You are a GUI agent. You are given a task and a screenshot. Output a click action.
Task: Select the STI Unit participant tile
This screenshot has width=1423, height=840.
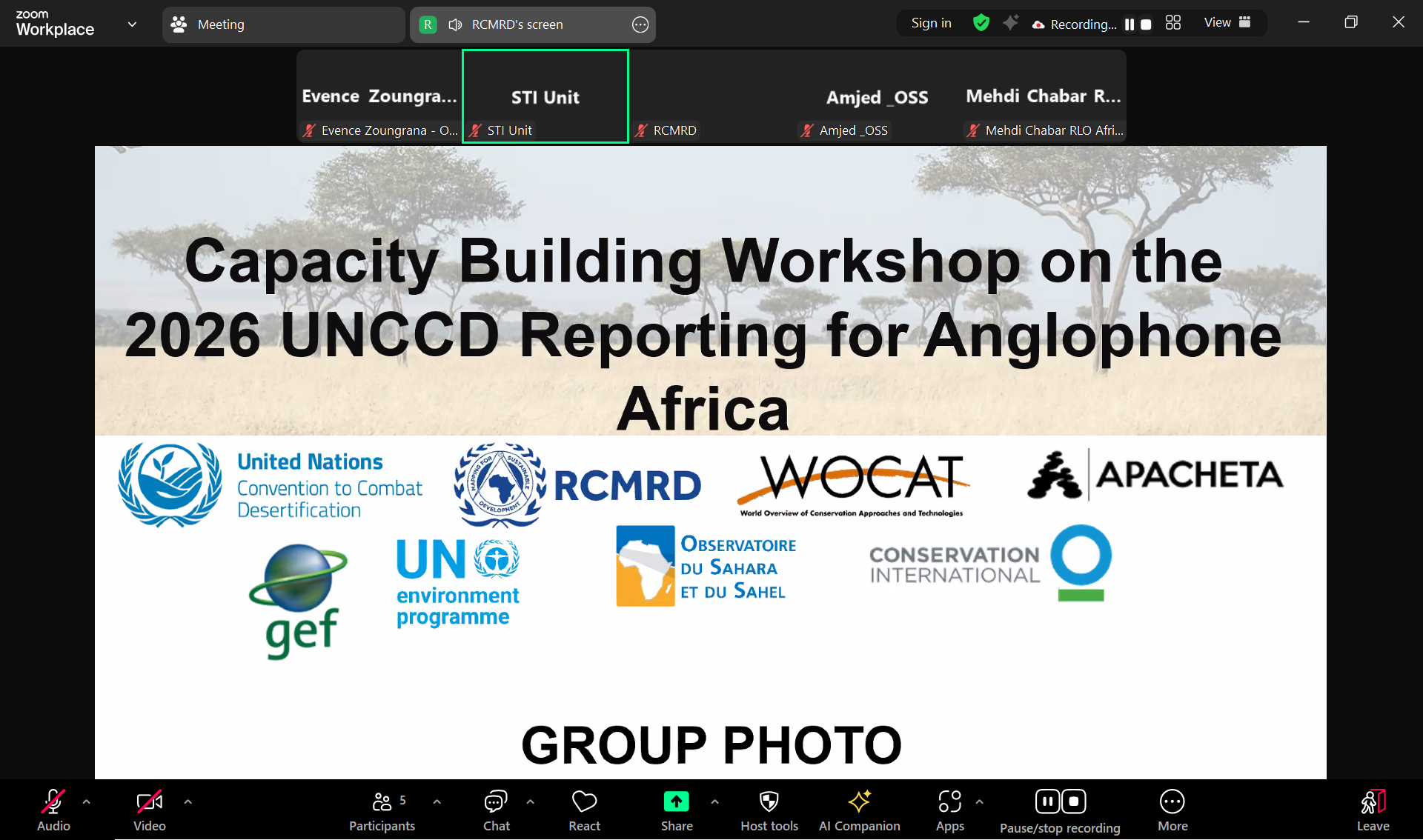[x=545, y=96]
